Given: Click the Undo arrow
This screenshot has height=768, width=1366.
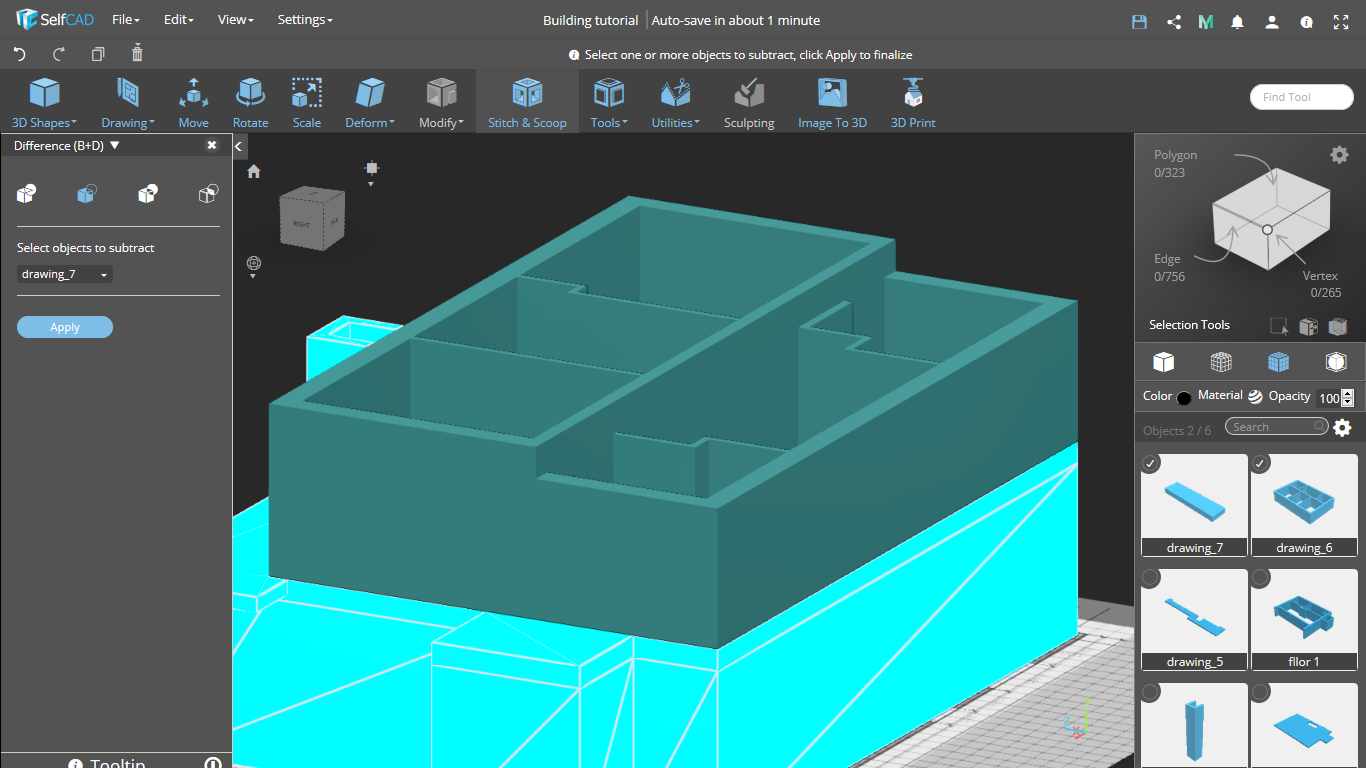Looking at the screenshot, I should [x=19, y=54].
